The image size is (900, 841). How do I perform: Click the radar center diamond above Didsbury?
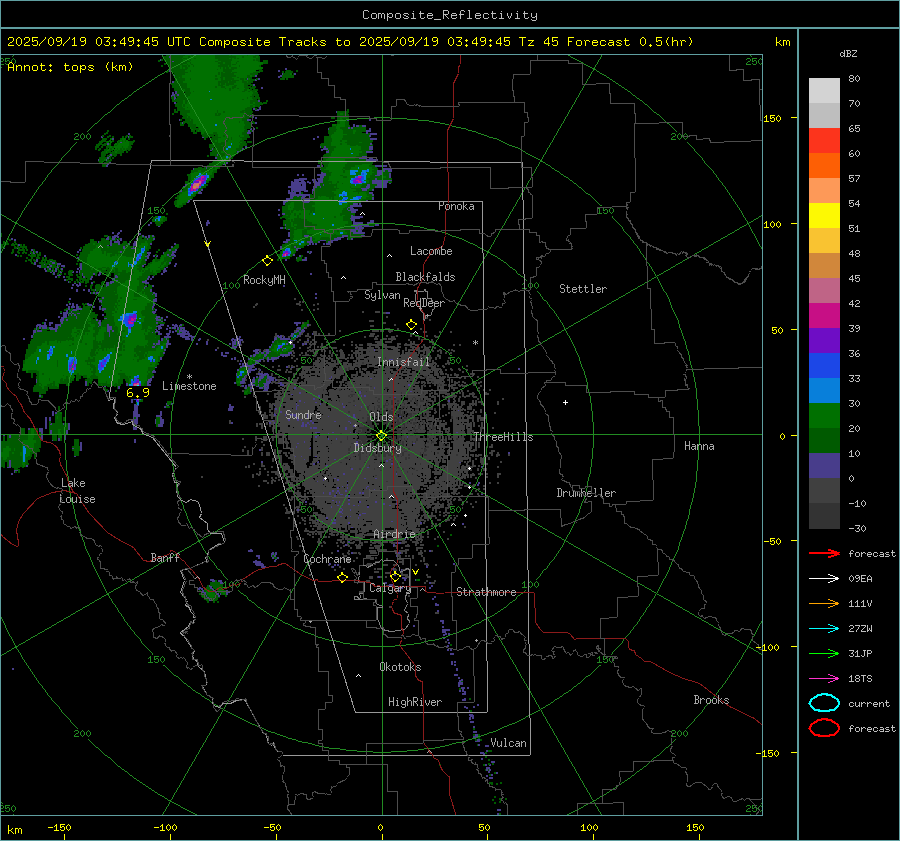pos(381,435)
